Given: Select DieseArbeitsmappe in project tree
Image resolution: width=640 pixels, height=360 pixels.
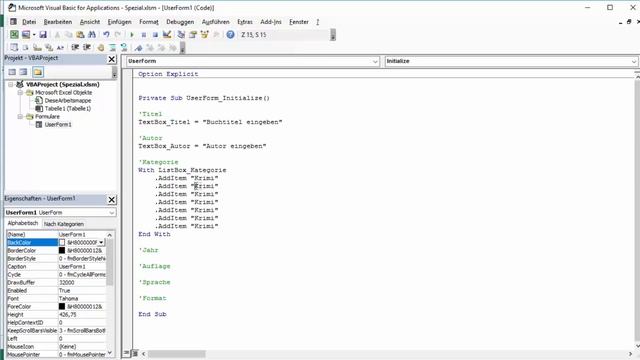Looking at the screenshot, I should tap(68, 100).
